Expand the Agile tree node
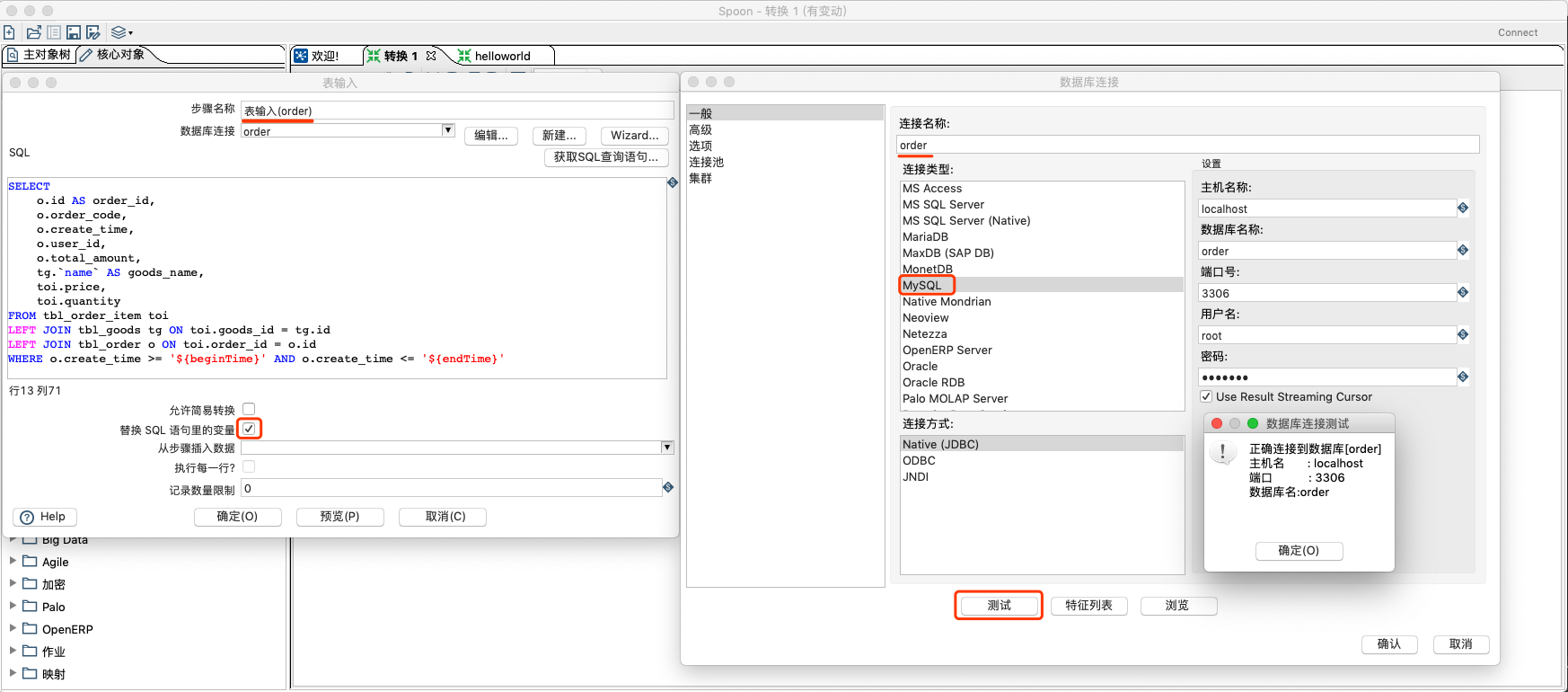1568x692 pixels. (13, 561)
